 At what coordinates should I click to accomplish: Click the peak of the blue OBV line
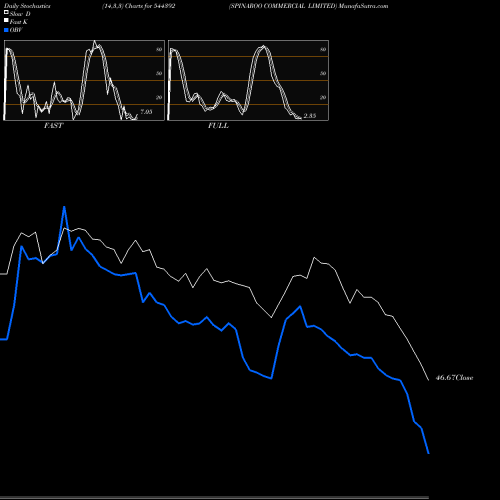64,207
